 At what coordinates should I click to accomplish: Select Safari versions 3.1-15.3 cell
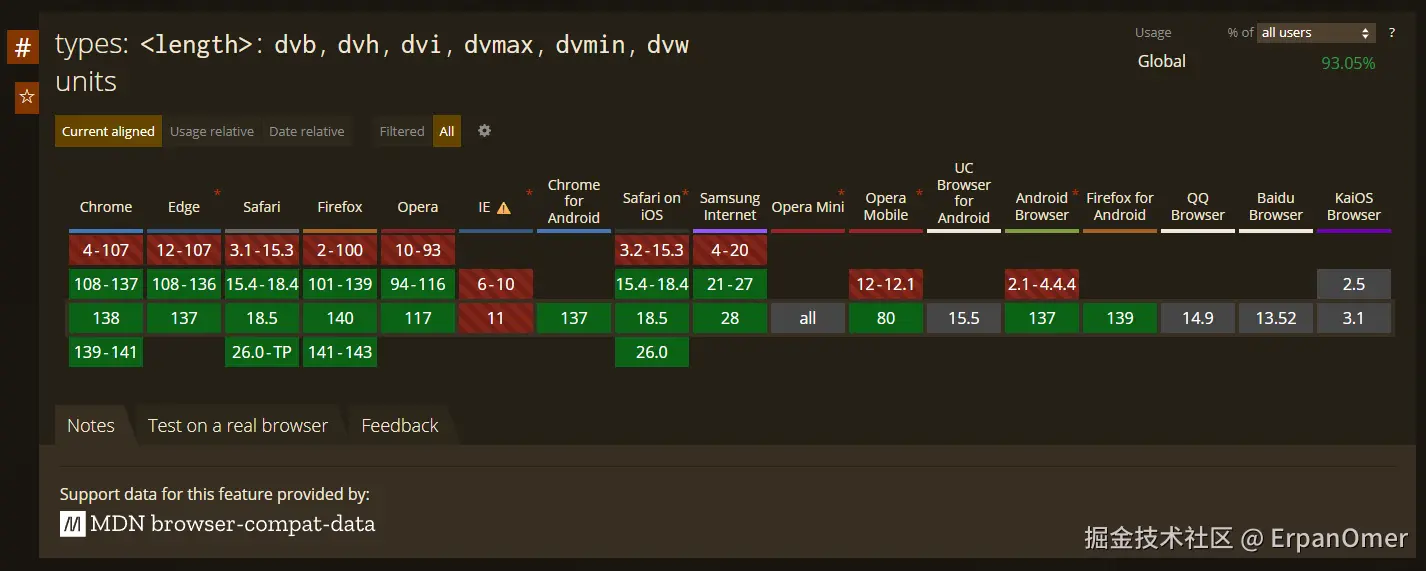[x=262, y=250]
